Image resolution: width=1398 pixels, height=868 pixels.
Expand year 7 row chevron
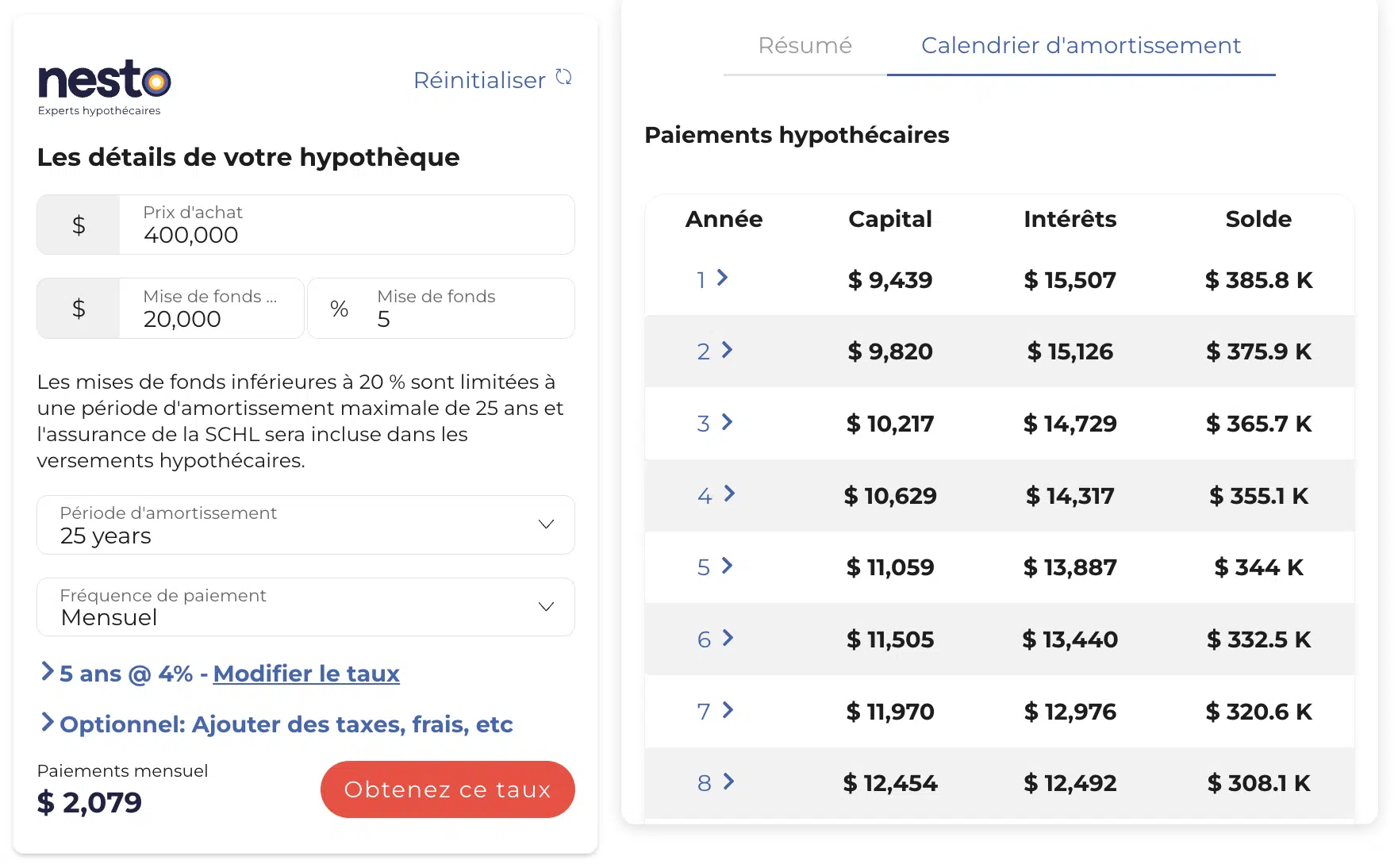728,710
